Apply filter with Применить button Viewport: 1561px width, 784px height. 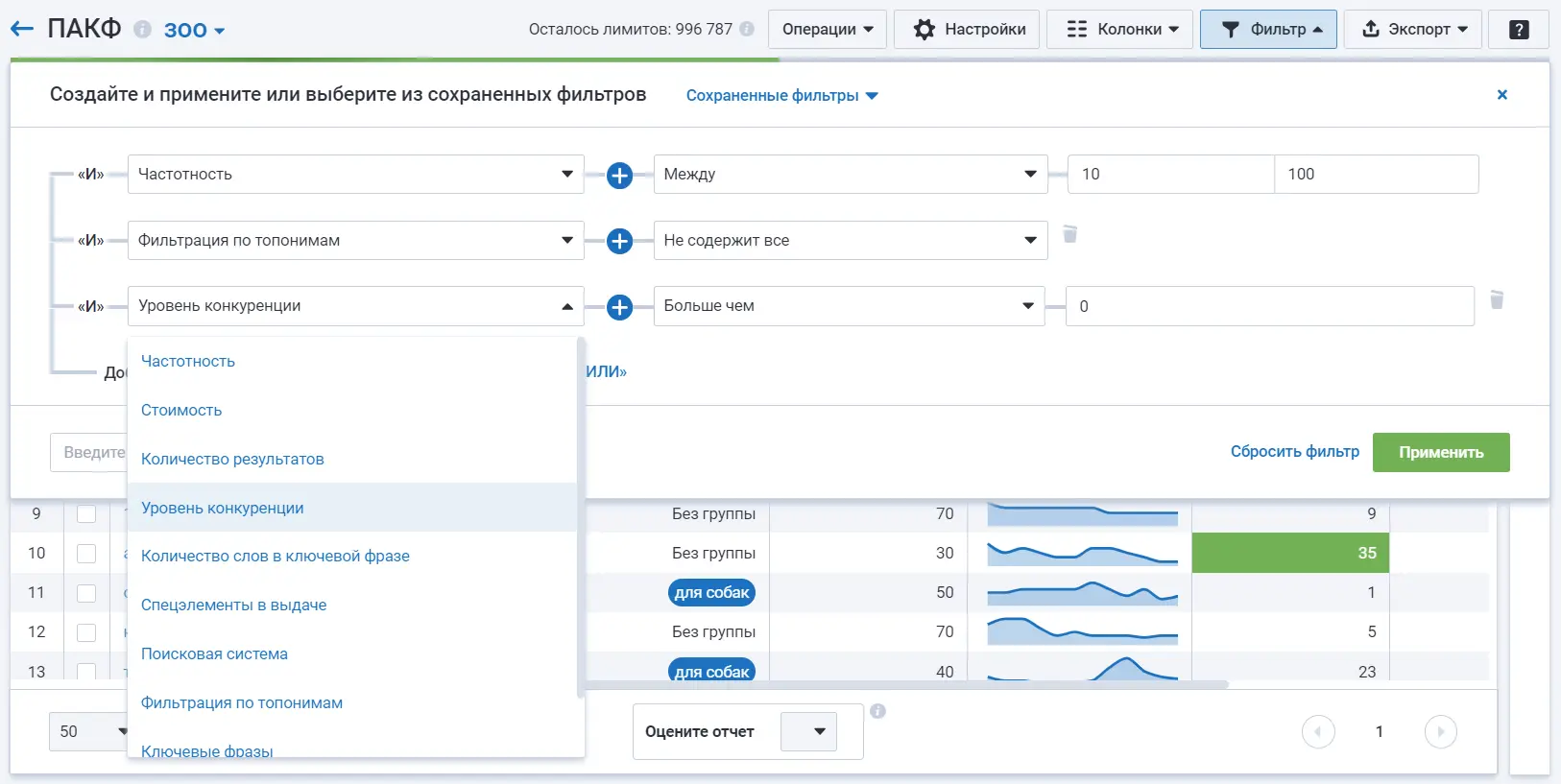(x=1441, y=452)
